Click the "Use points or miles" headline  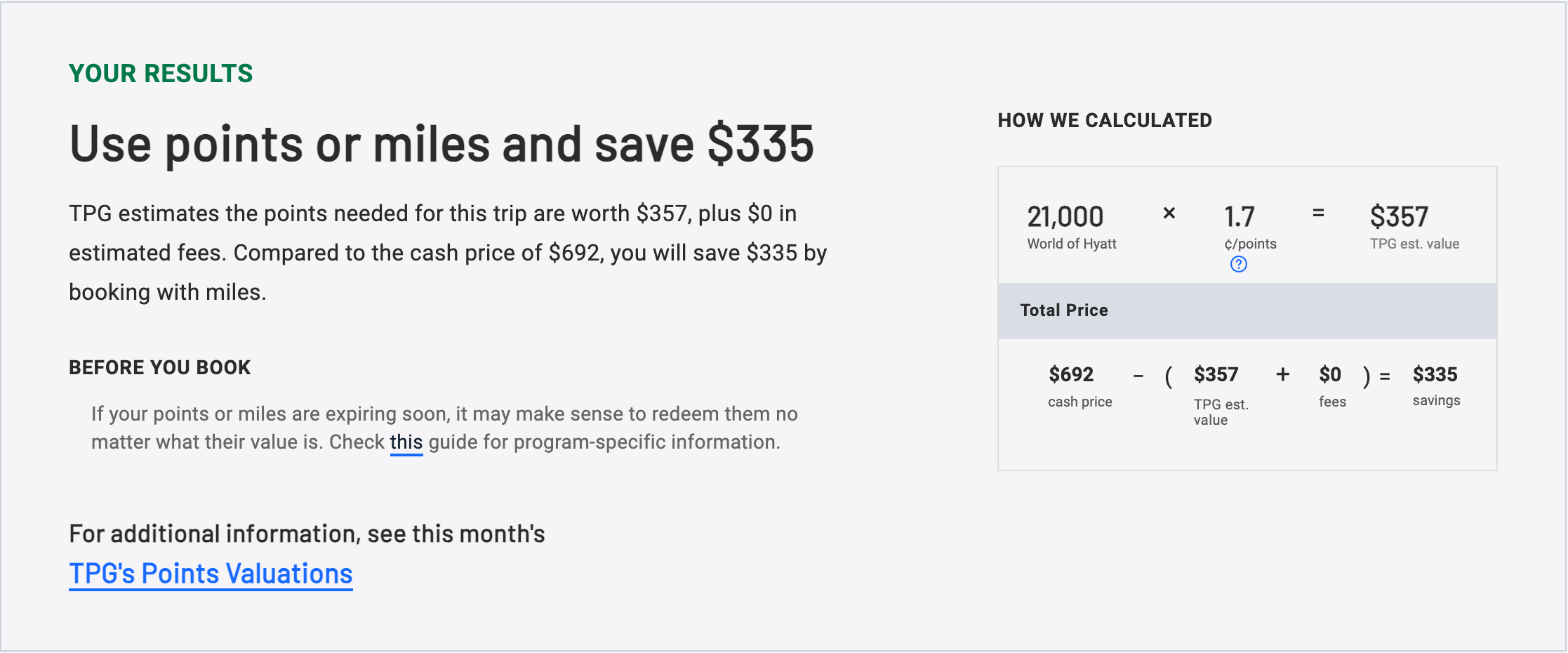click(441, 144)
